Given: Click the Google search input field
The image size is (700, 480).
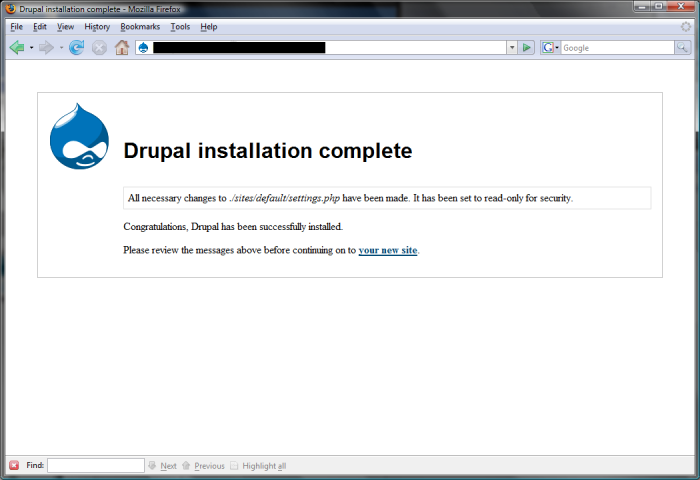Looking at the screenshot, I should 617,47.
